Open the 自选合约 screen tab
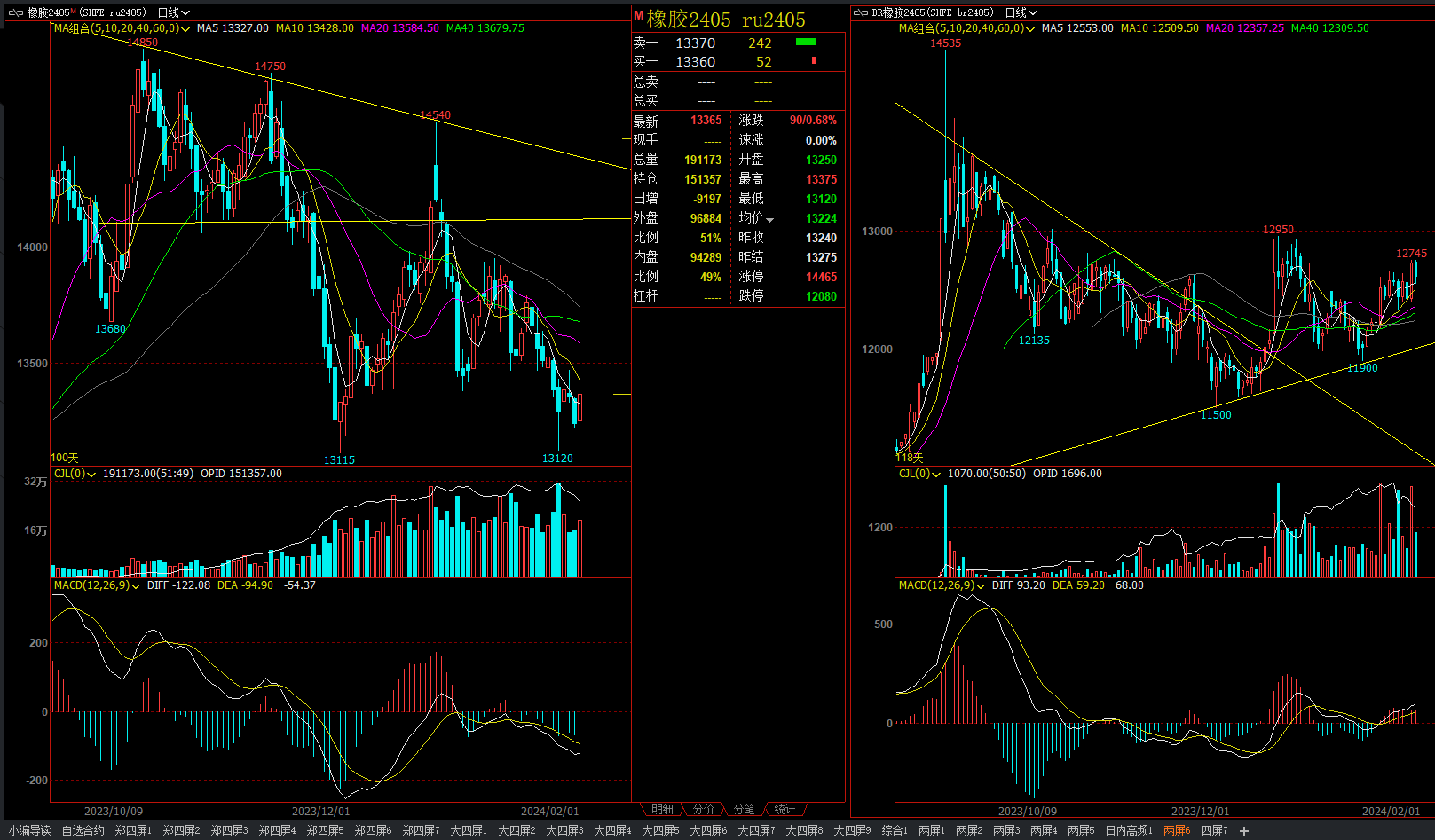This screenshot has width=1435, height=840. point(83,830)
